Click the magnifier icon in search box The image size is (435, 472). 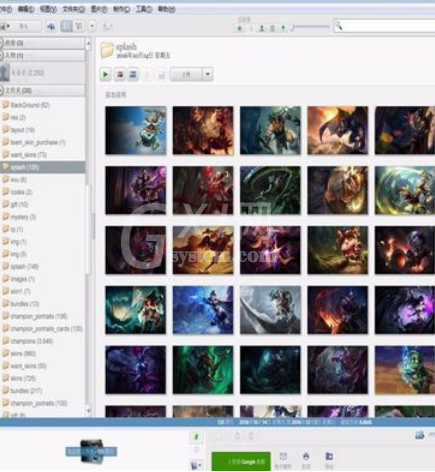pos(338,25)
